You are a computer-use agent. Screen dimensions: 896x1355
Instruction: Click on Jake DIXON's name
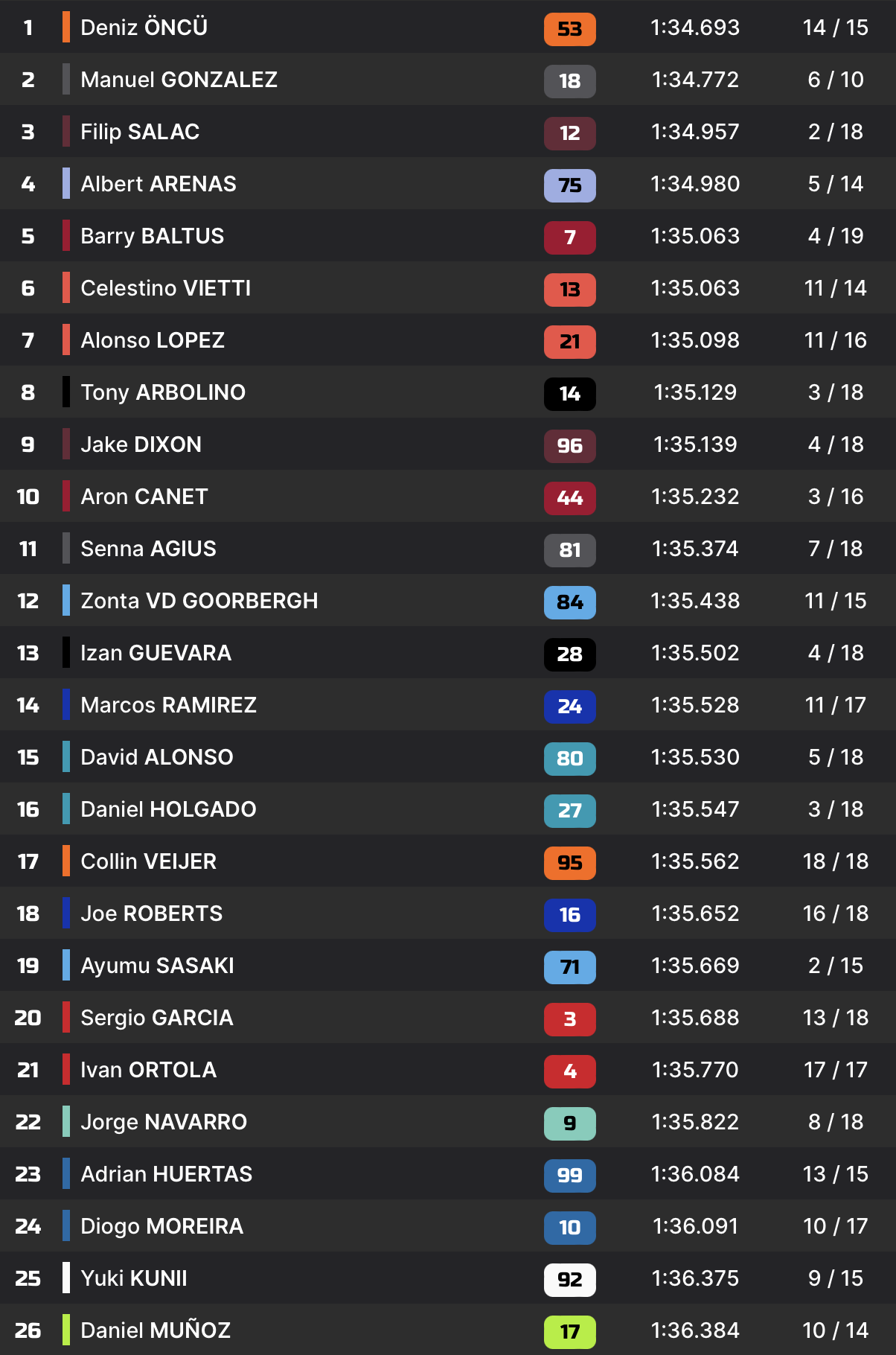tap(141, 444)
